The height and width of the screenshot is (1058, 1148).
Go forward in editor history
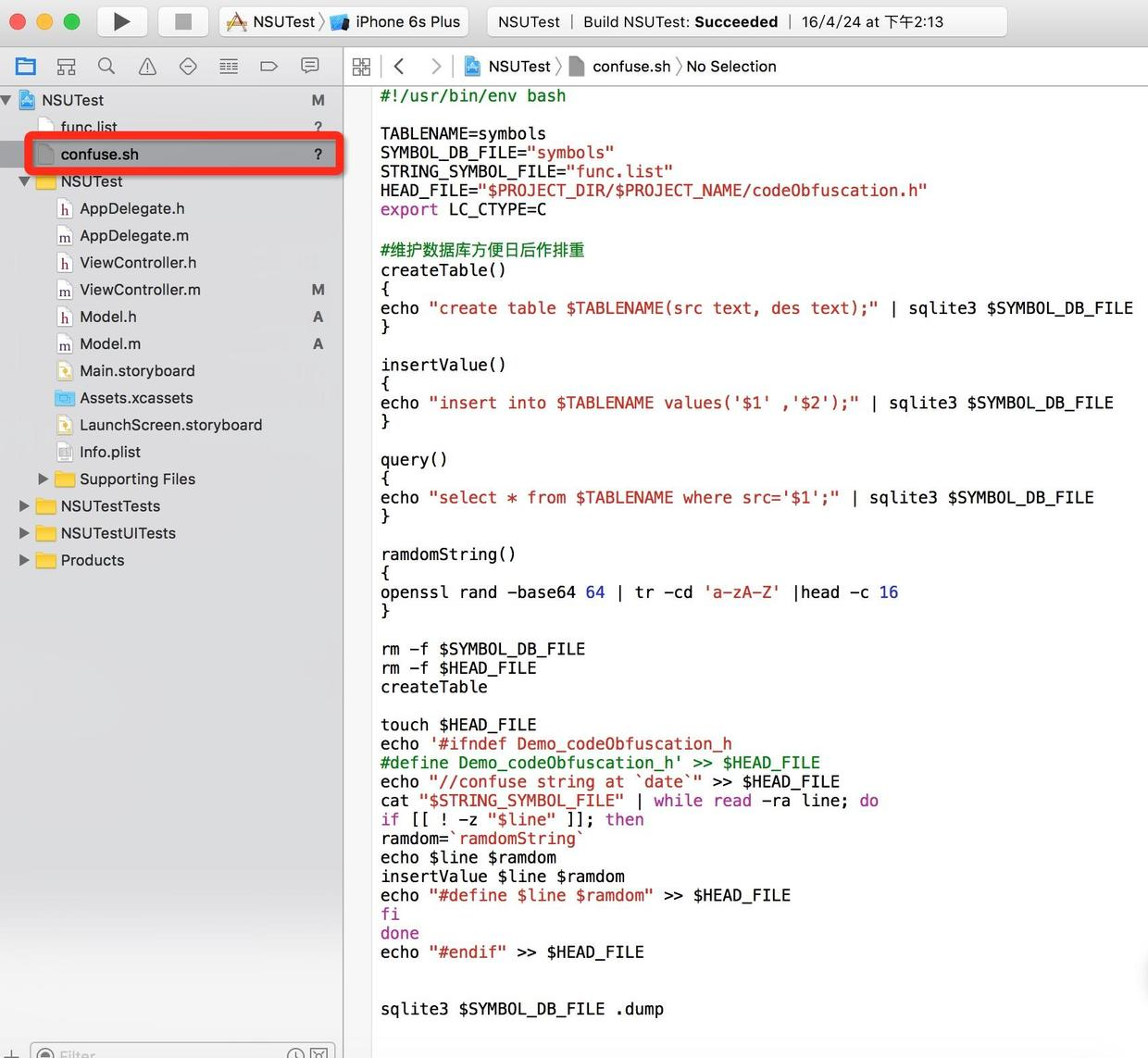[x=435, y=67]
